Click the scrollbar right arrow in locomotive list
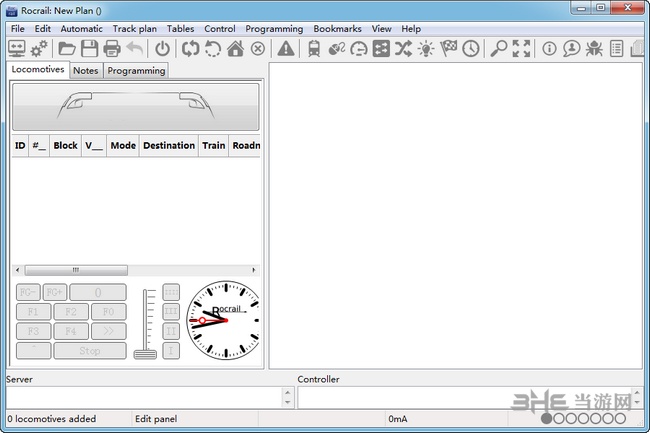This screenshot has width=650, height=433. 254,270
